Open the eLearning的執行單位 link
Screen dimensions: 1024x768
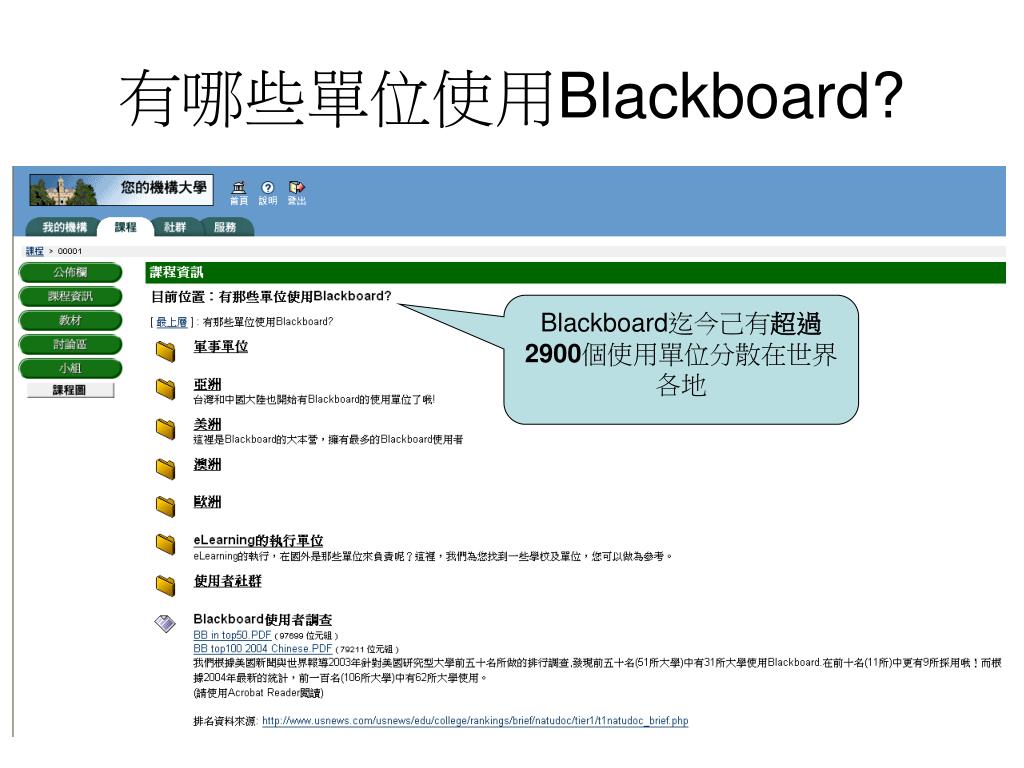[x=259, y=541]
